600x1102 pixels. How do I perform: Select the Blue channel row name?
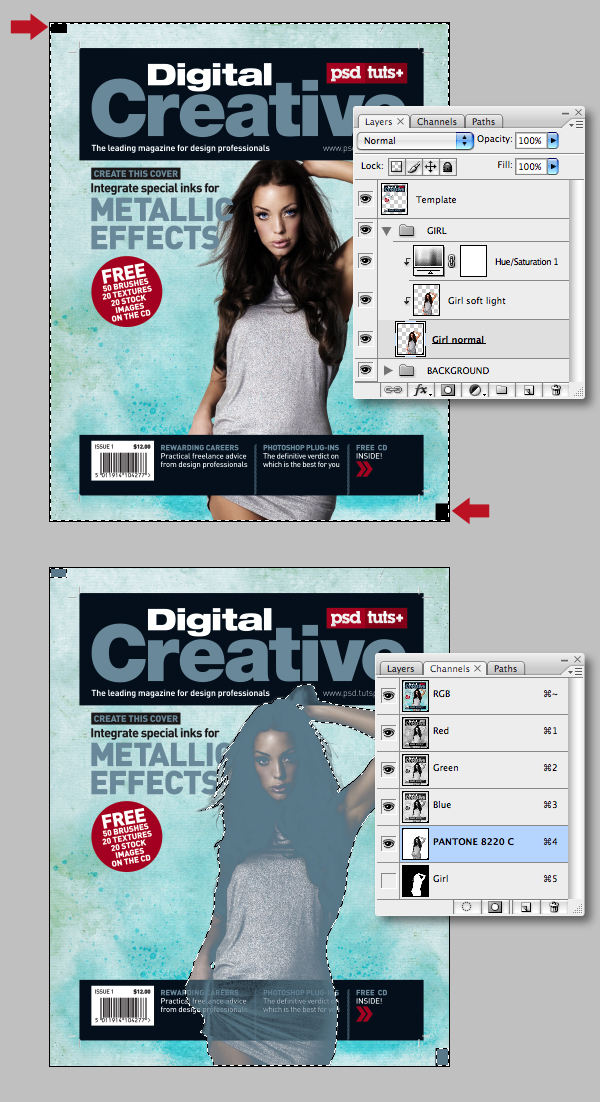pyautogui.click(x=441, y=805)
